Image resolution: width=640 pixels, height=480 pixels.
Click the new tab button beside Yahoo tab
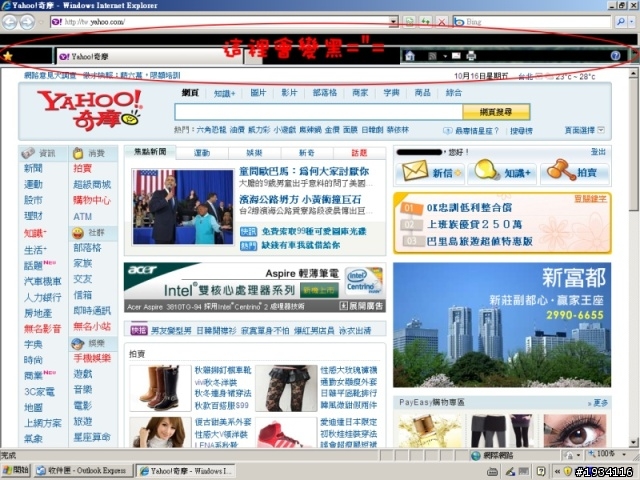point(253,58)
